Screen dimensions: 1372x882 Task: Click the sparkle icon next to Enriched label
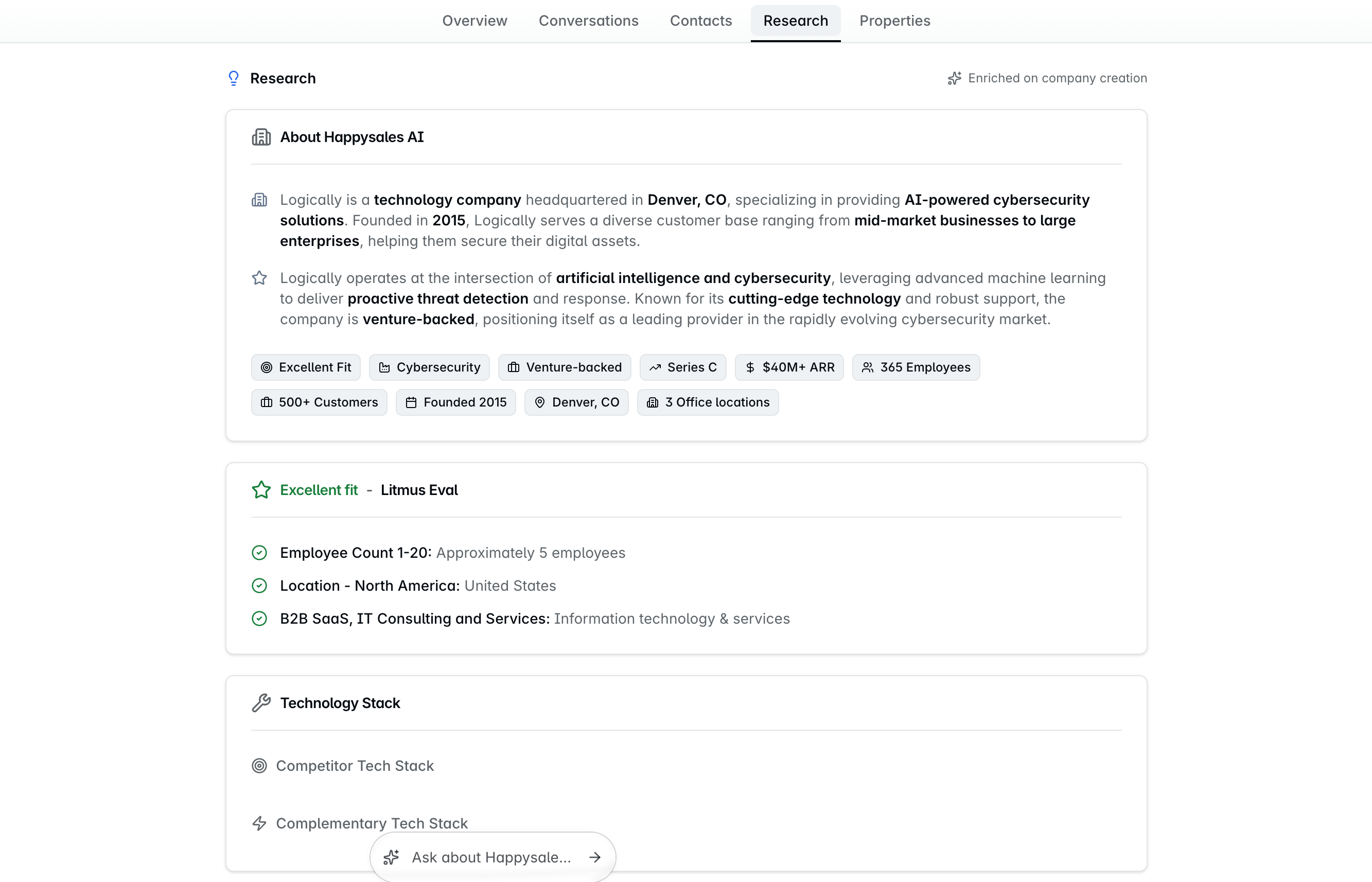tap(954, 78)
